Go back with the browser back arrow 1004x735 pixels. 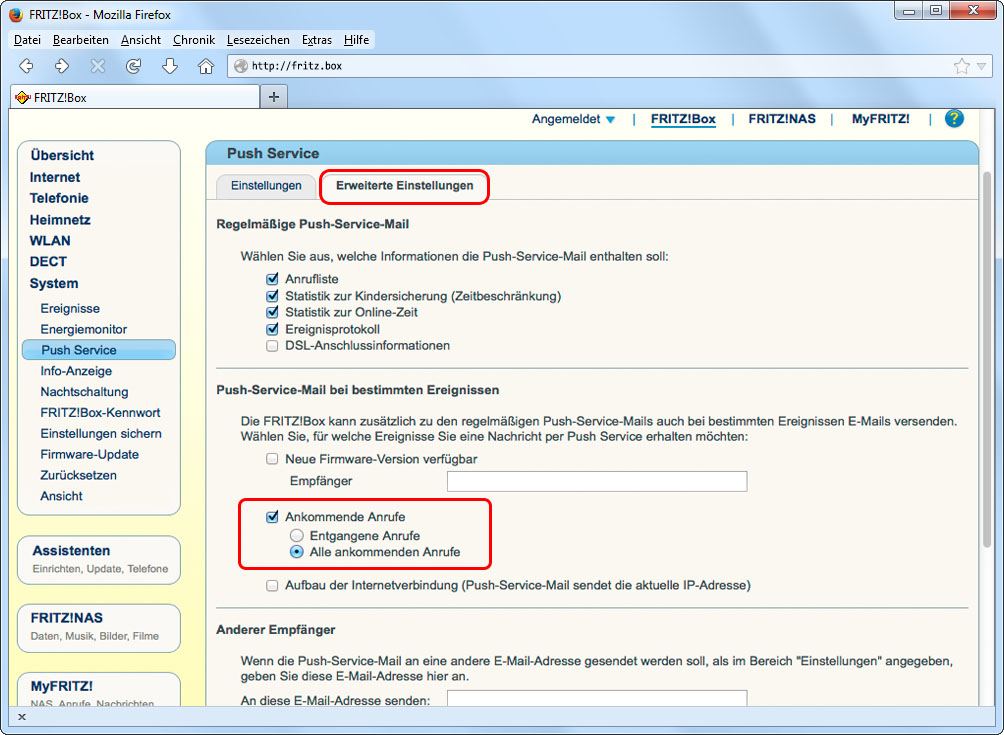26,65
